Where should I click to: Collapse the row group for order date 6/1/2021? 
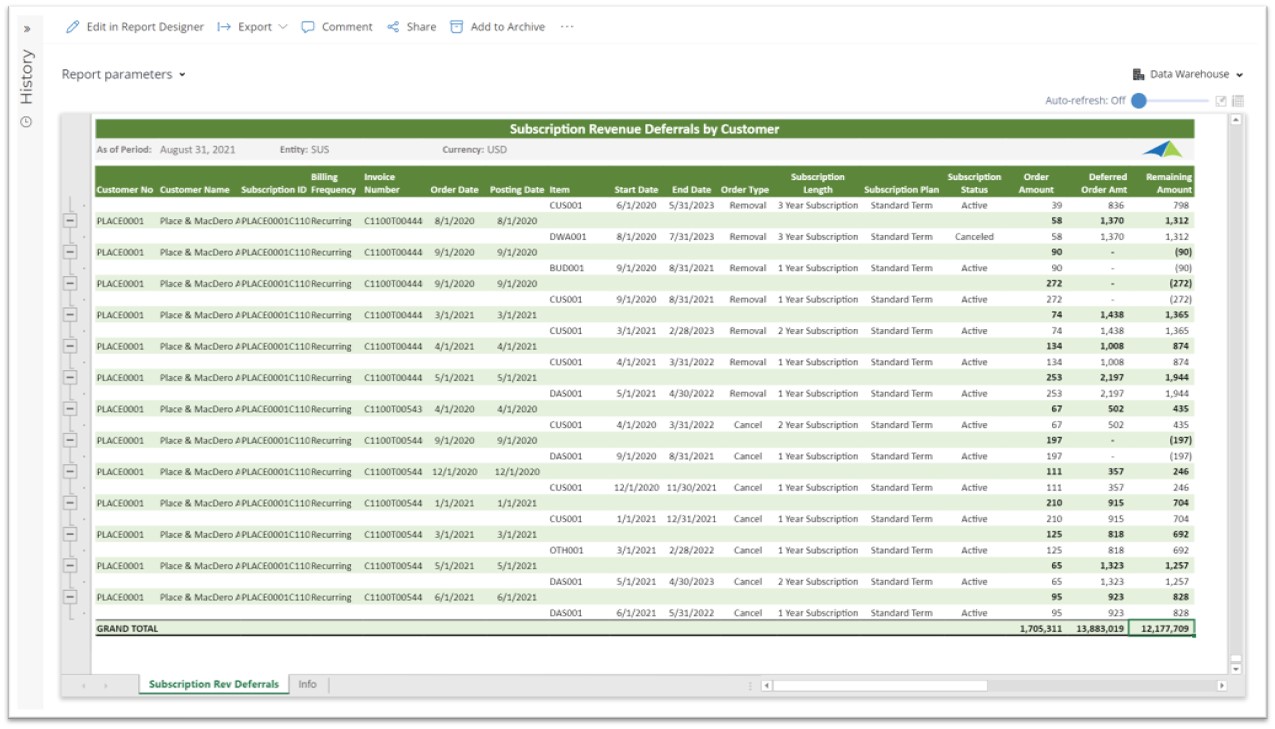click(70, 597)
